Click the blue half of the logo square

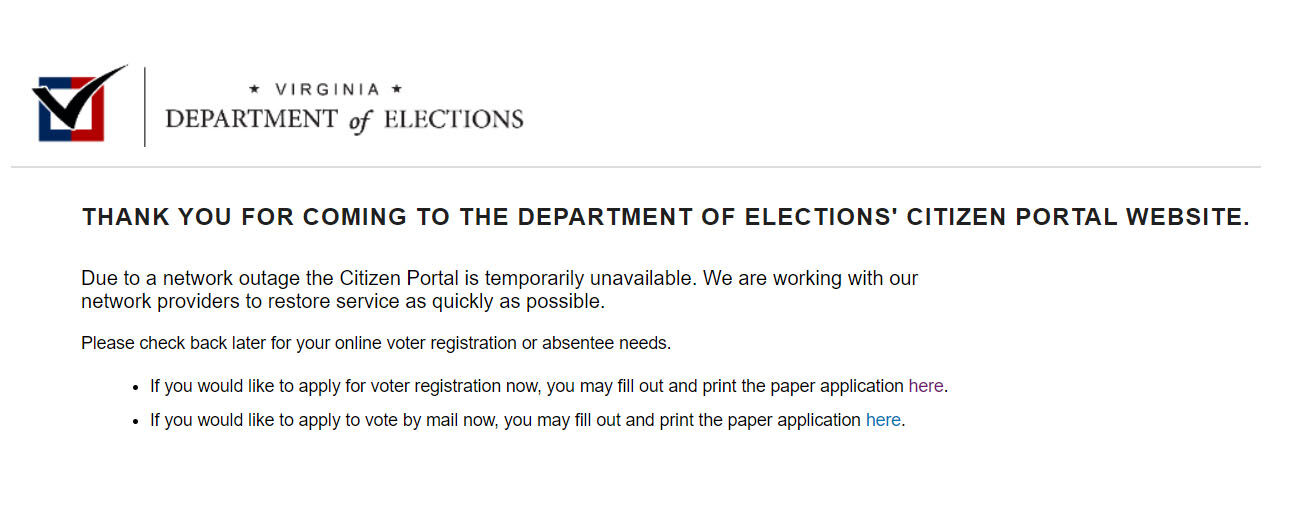pyautogui.click(x=46, y=128)
